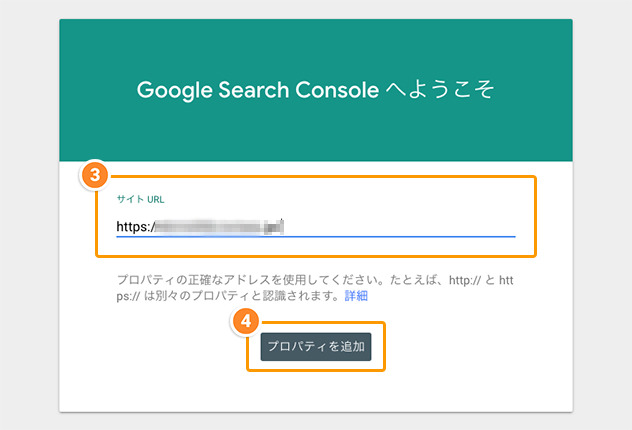Click the サイト URL field label
632x430 pixels.
tap(140, 199)
